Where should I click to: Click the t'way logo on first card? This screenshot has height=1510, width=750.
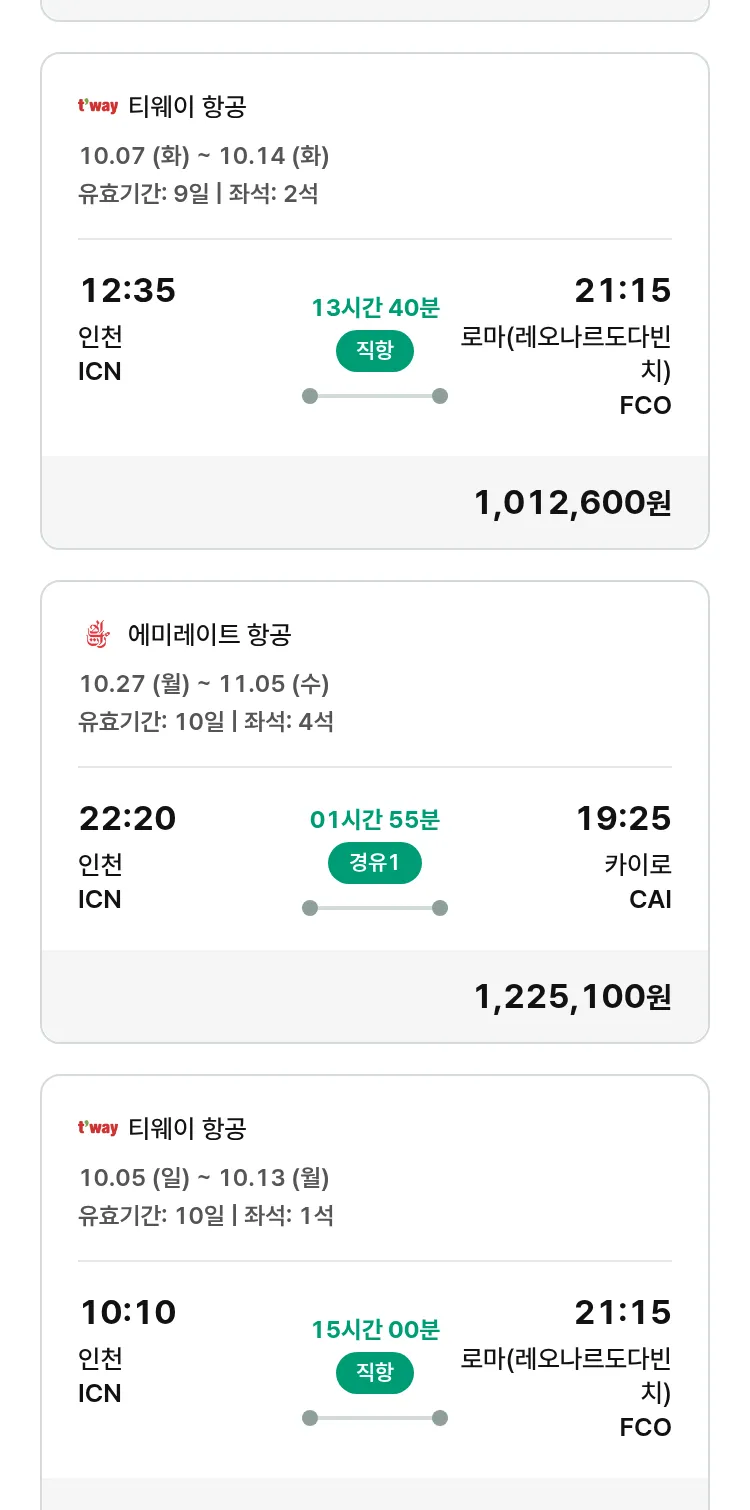click(x=98, y=106)
